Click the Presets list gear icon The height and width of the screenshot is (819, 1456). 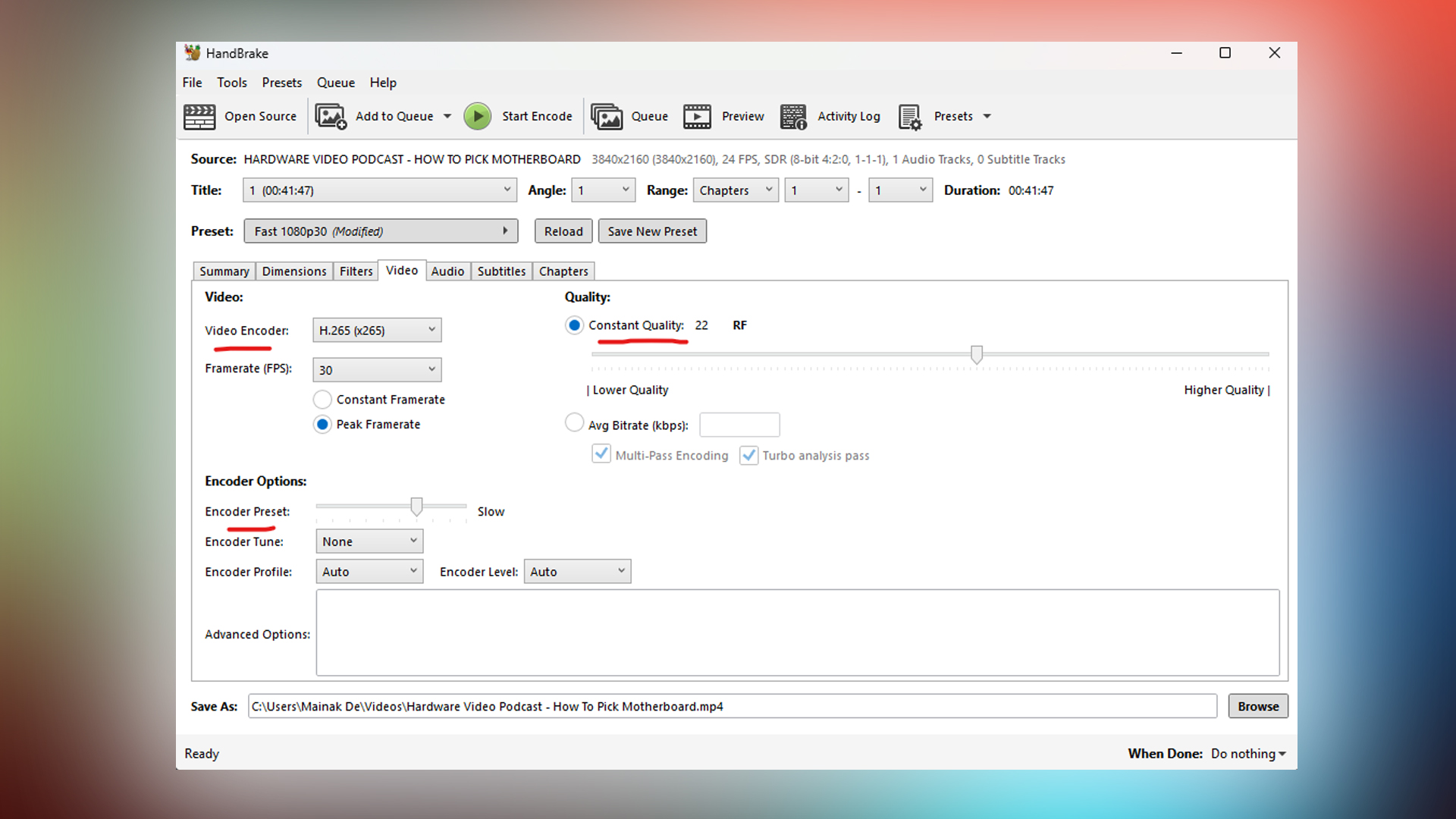coord(910,116)
